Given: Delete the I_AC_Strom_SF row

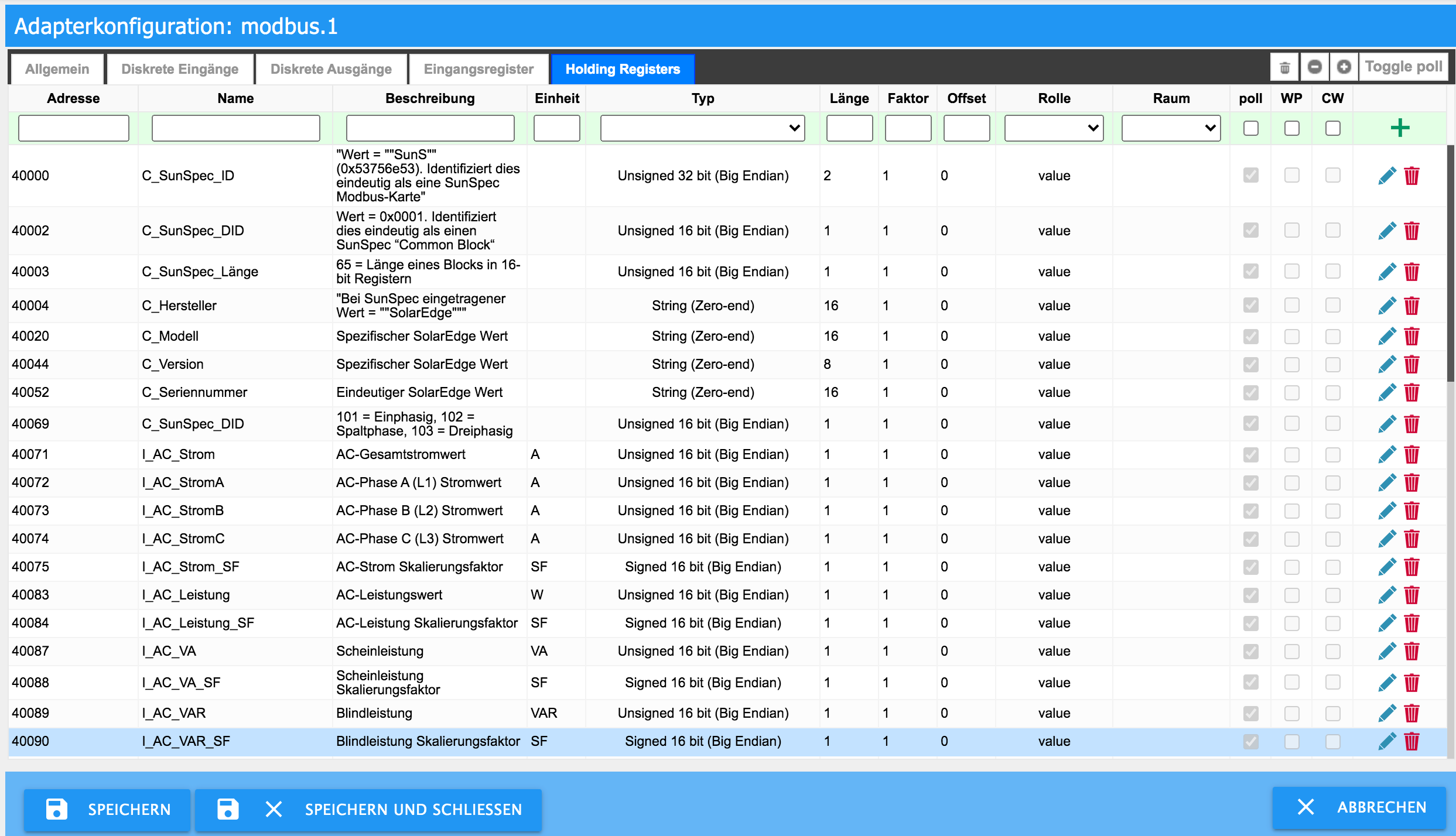Looking at the screenshot, I should (x=1411, y=567).
